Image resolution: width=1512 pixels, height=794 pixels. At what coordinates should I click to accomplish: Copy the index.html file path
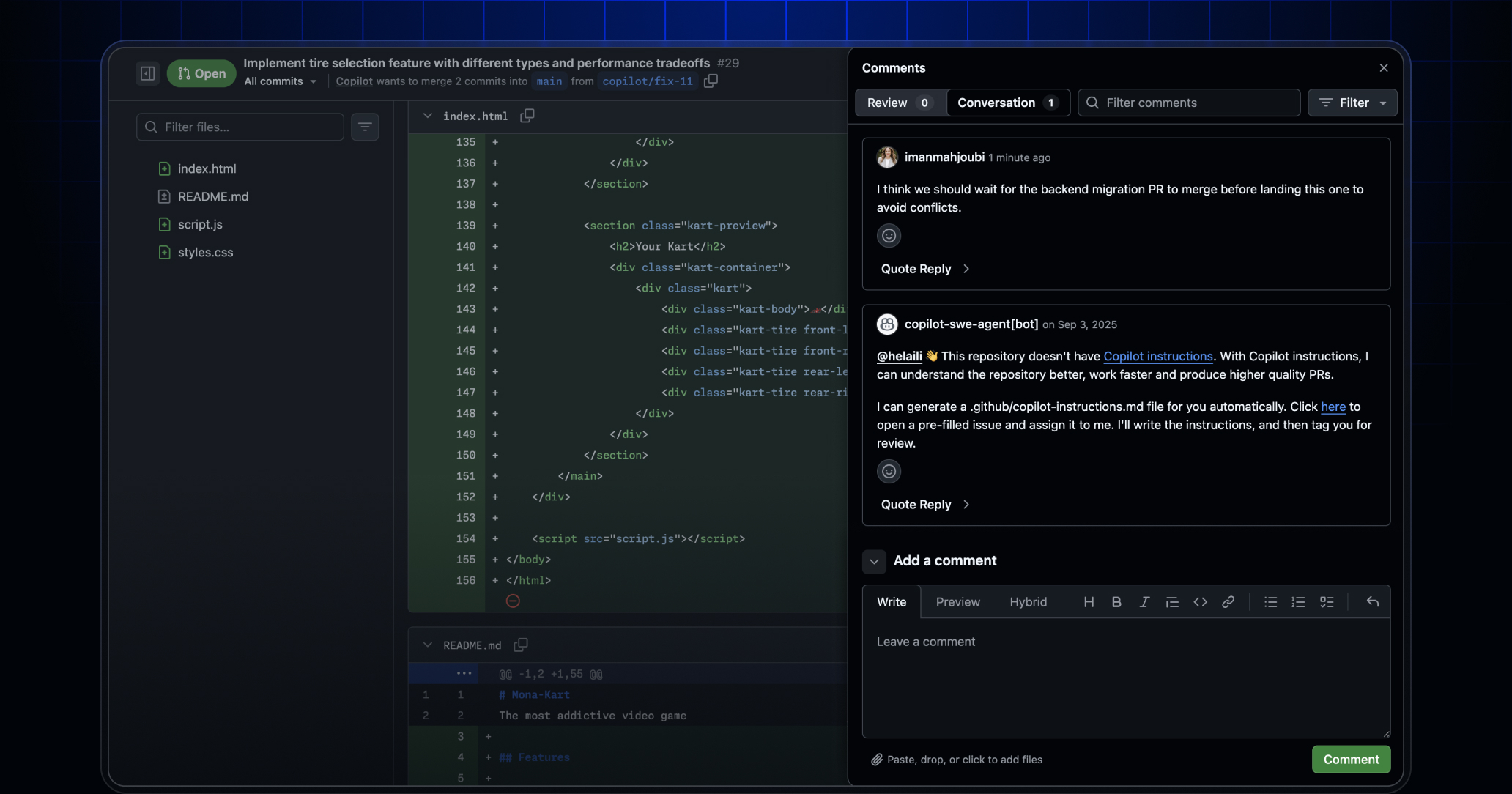point(527,116)
